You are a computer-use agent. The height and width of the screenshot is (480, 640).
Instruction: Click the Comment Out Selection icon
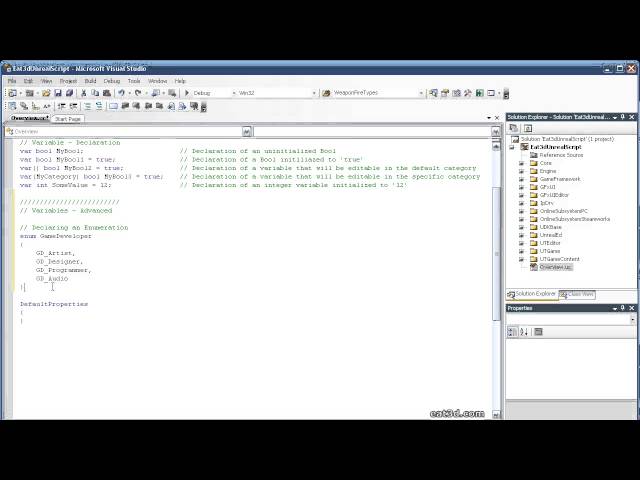(x=87, y=106)
